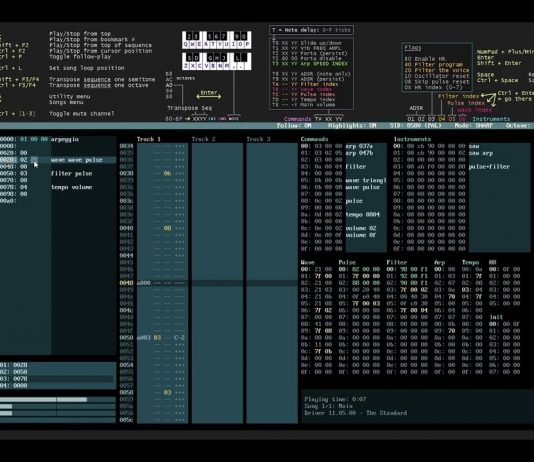
Task: Click Init table row 00 value '00 0f'
Action: pyautogui.click(x=511, y=324)
